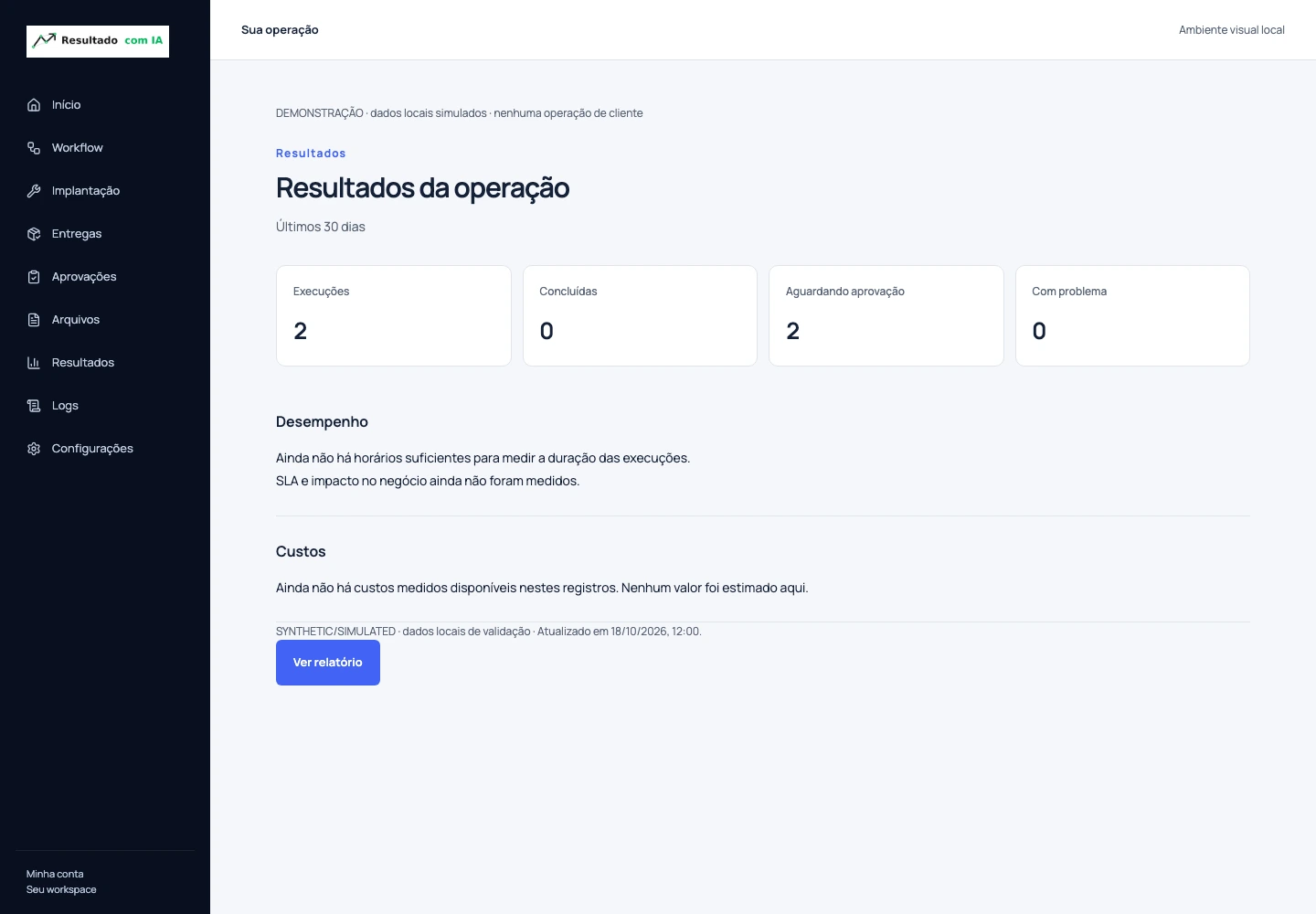Click the home icon beside Início
The image size is (1316, 914).
[x=34, y=105]
